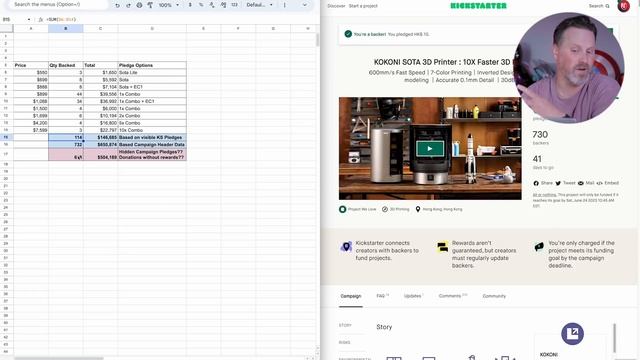Click the Sheets horizontal scrollbar
This screenshot has height=360, width=640.
point(59,358)
